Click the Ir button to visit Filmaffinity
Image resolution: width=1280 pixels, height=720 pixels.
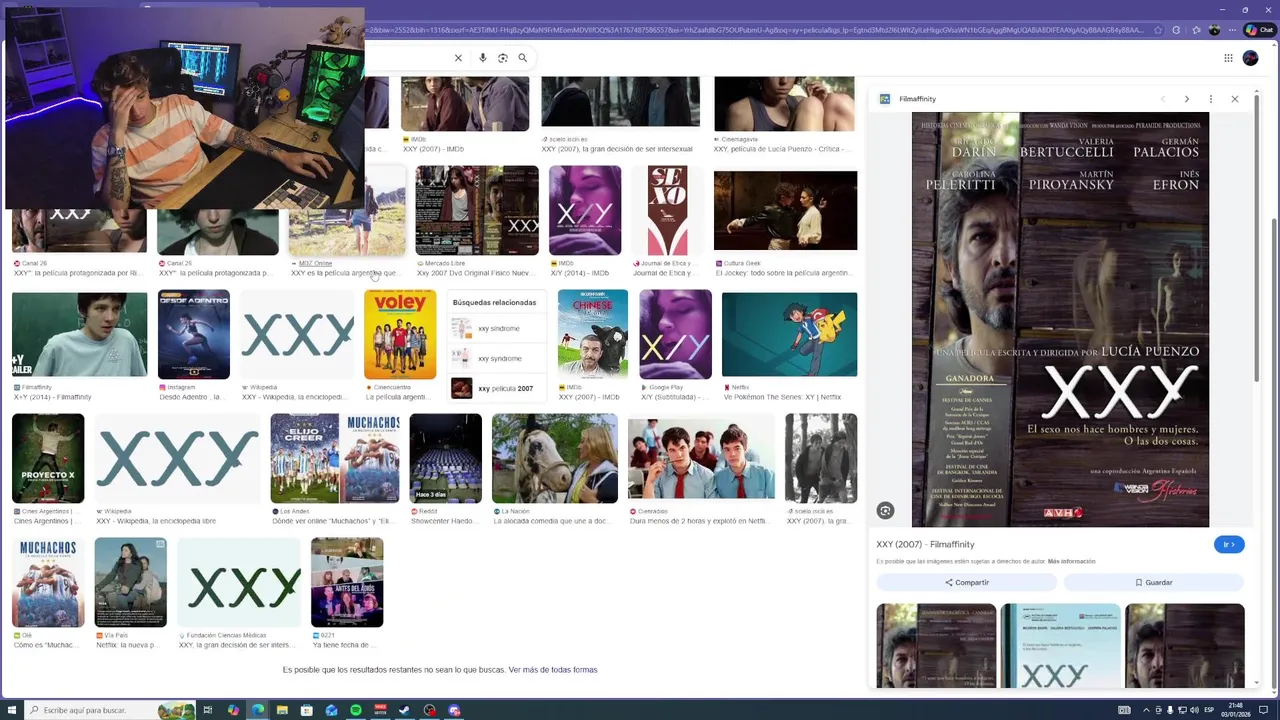click(1229, 544)
